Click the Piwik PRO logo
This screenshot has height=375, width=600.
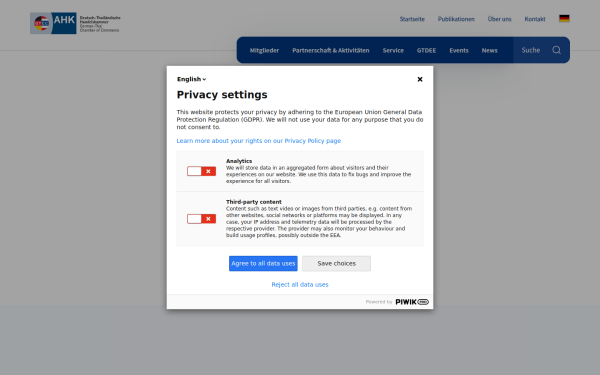pyautogui.click(x=412, y=302)
